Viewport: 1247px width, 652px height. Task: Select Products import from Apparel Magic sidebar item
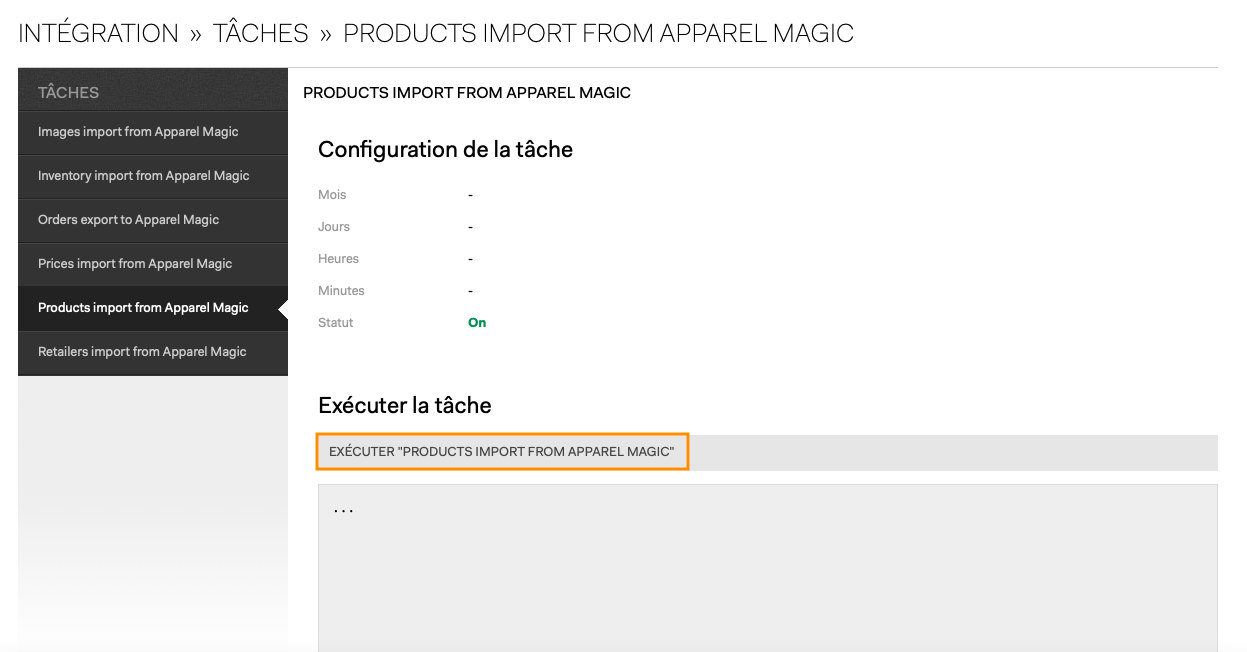[153, 308]
